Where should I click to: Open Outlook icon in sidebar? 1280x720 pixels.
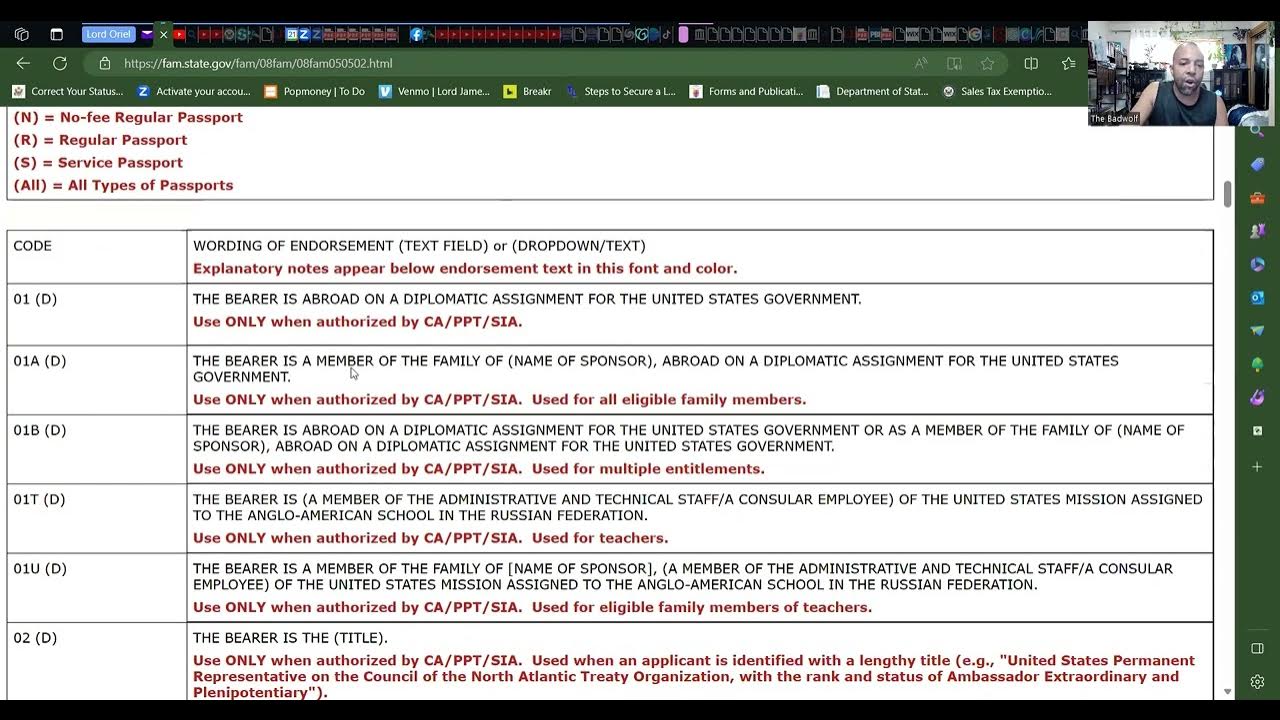[x=1257, y=298]
